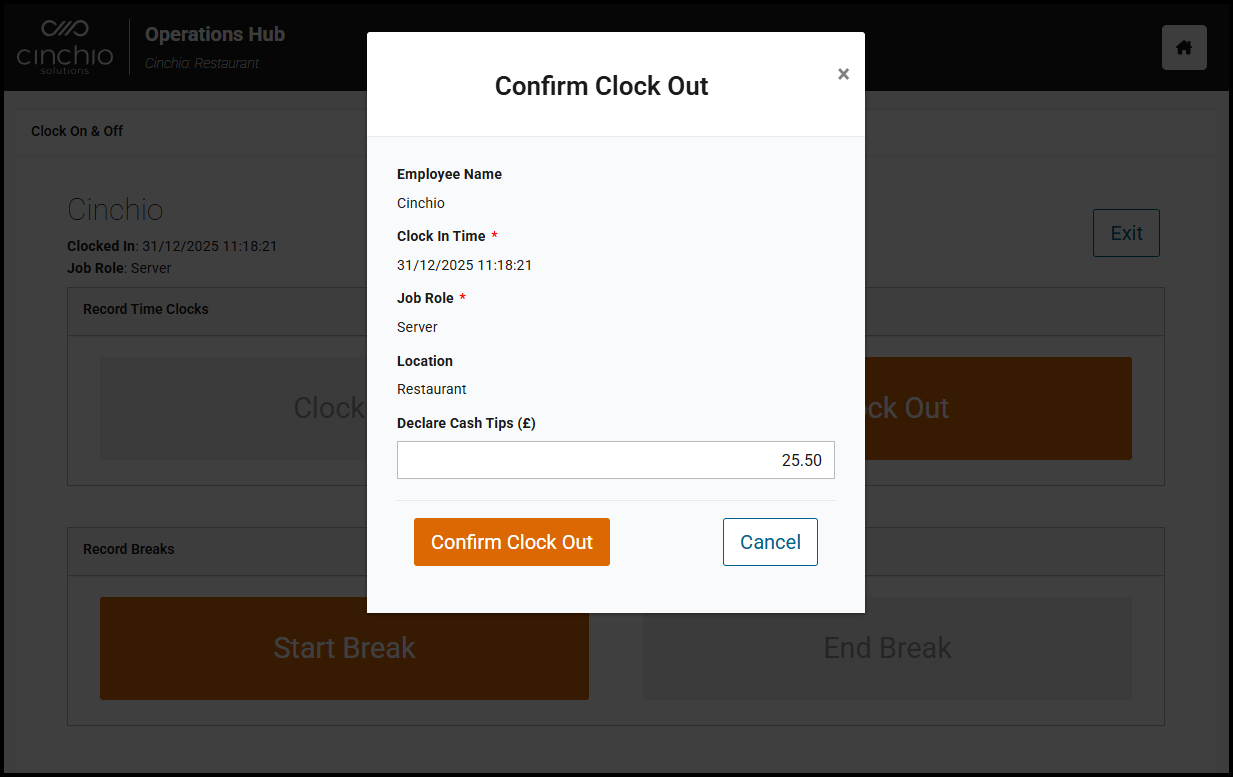Click the Record Time Clocks panel header

point(146,309)
